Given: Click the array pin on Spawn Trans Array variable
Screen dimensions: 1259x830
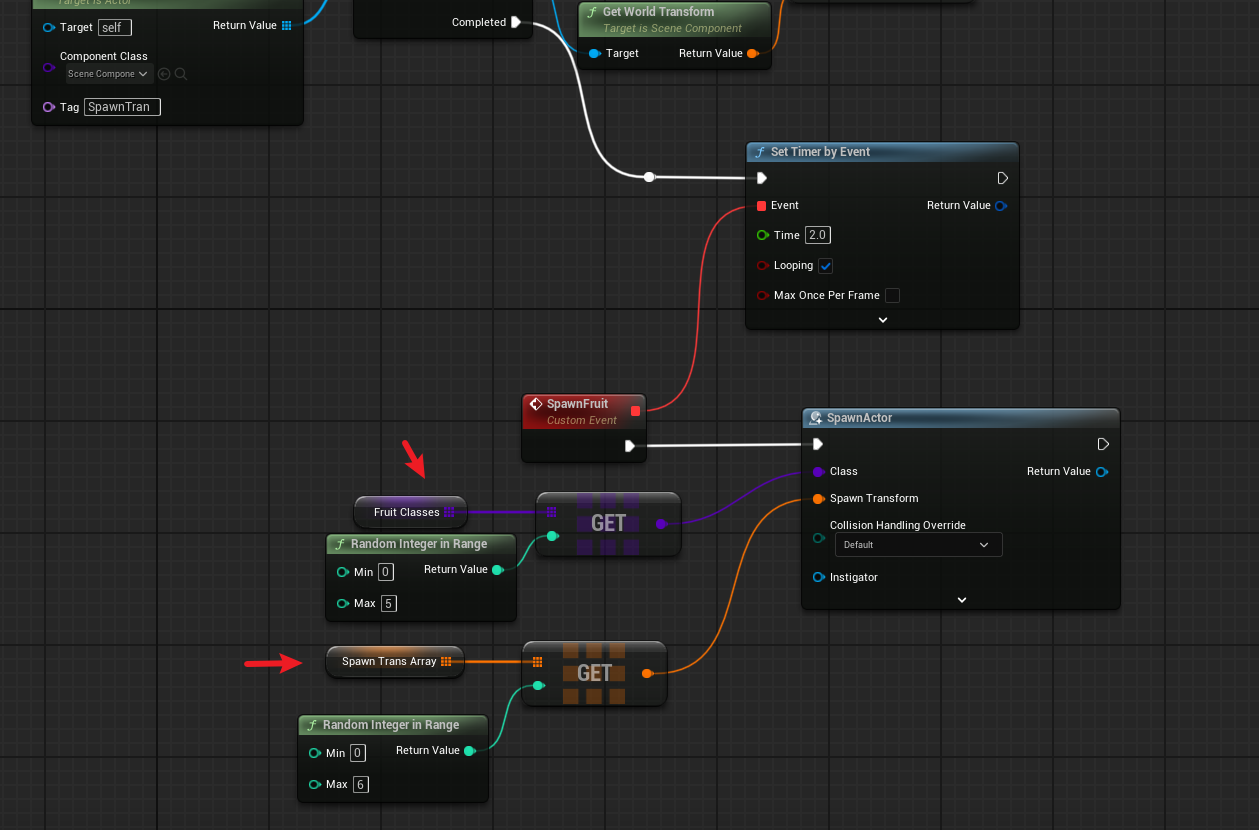Looking at the screenshot, I should (x=446, y=661).
